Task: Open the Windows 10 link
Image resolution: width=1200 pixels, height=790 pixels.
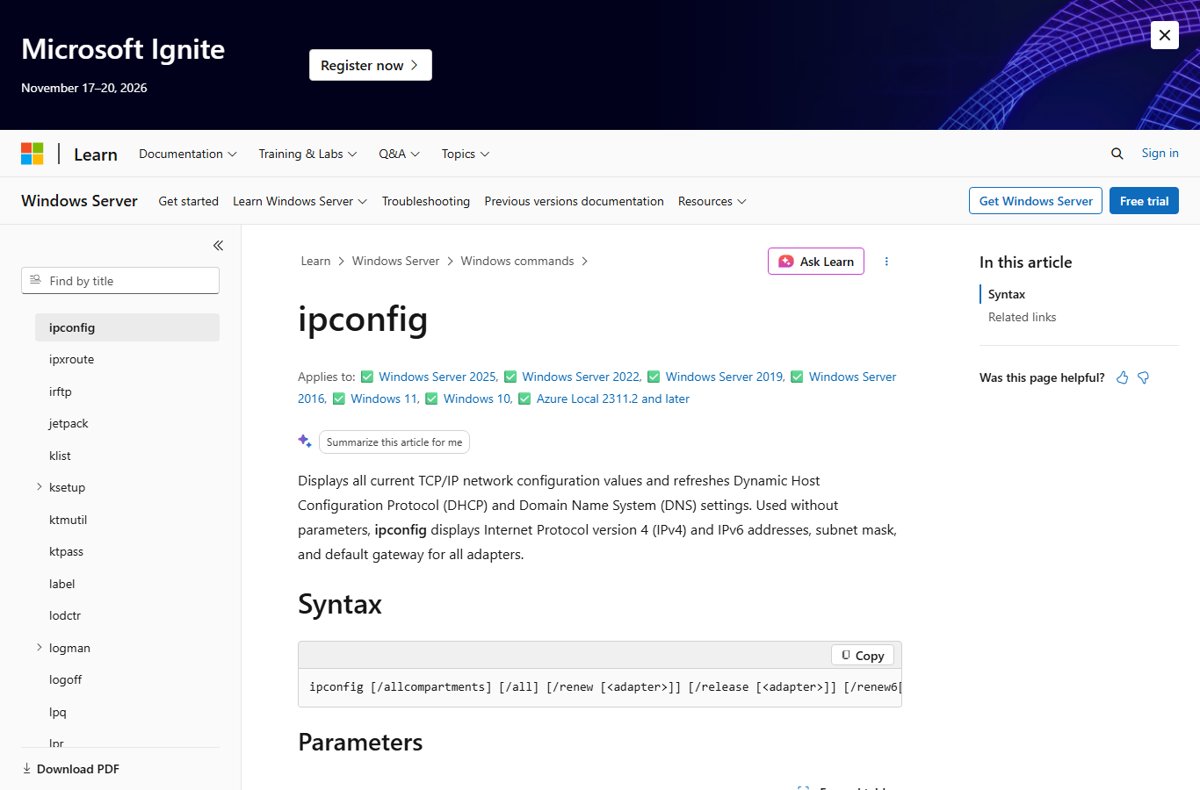Action: click(478, 399)
